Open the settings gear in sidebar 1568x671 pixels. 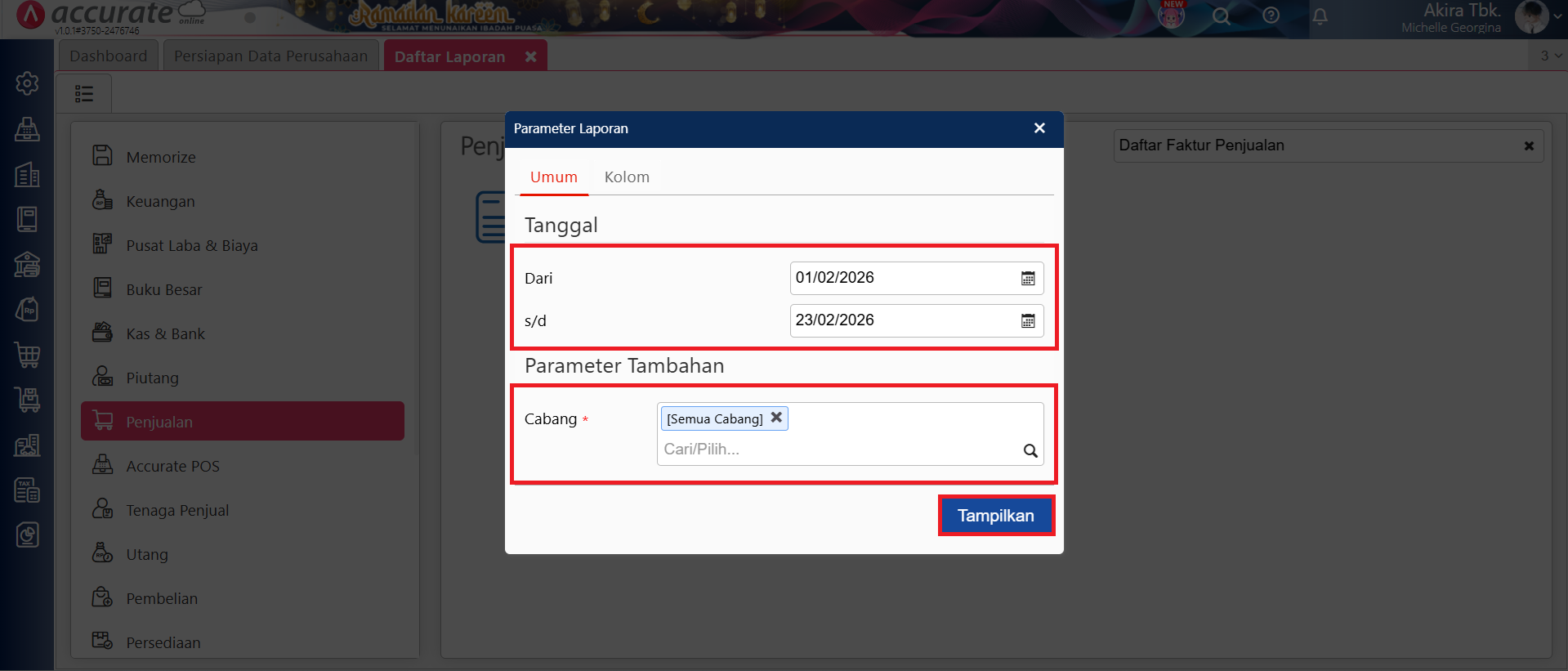(x=27, y=83)
